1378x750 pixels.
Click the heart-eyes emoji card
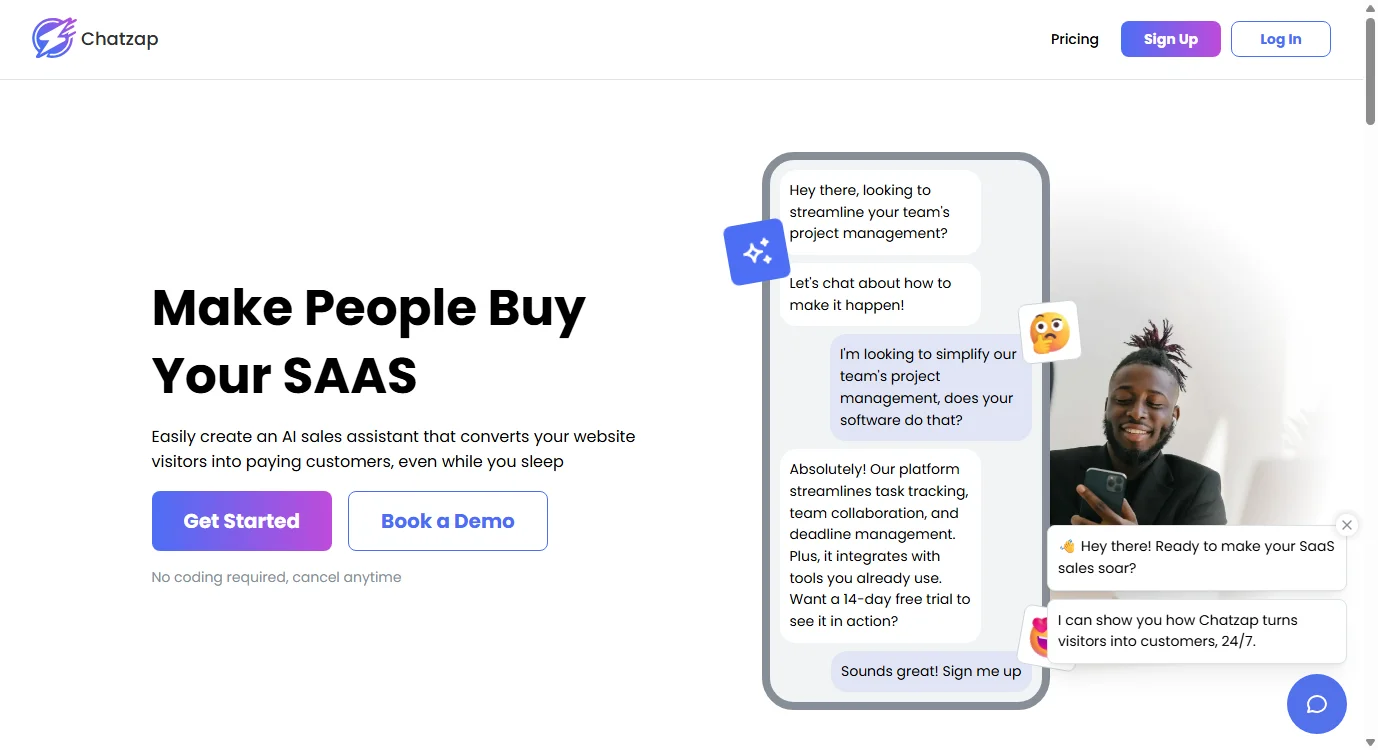(1036, 636)
